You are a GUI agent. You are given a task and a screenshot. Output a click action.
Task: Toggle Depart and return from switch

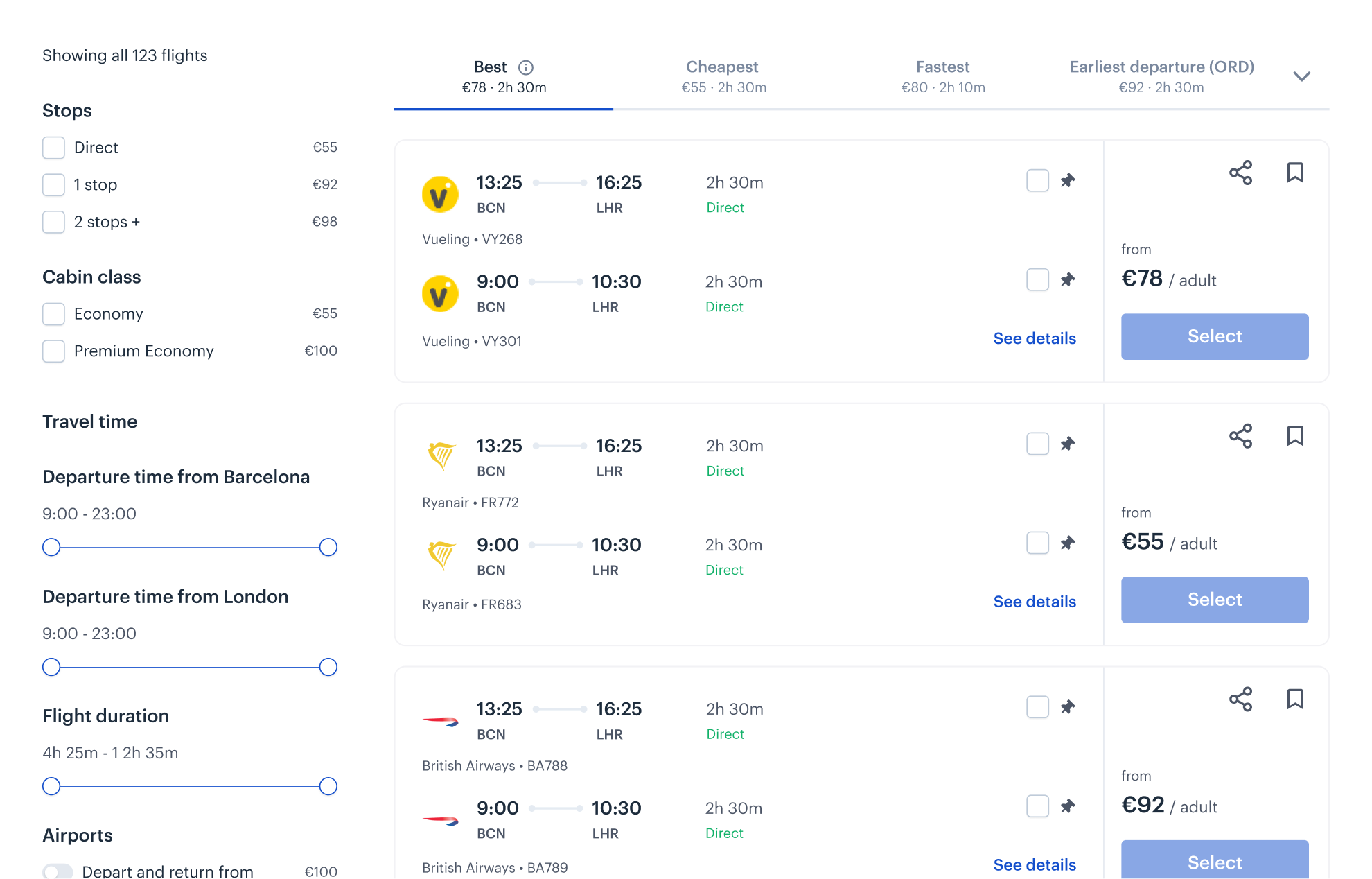tap(58, 871)
